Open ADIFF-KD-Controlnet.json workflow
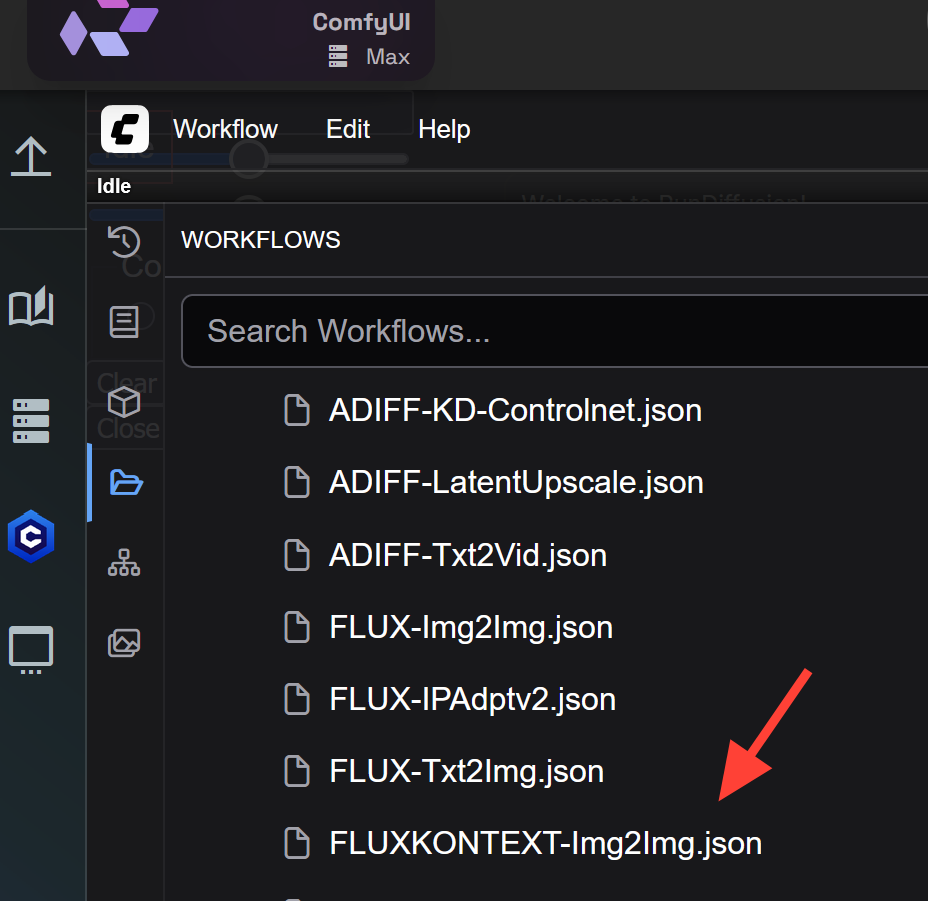This screenshot has height=901, width=928. (515, 410)
